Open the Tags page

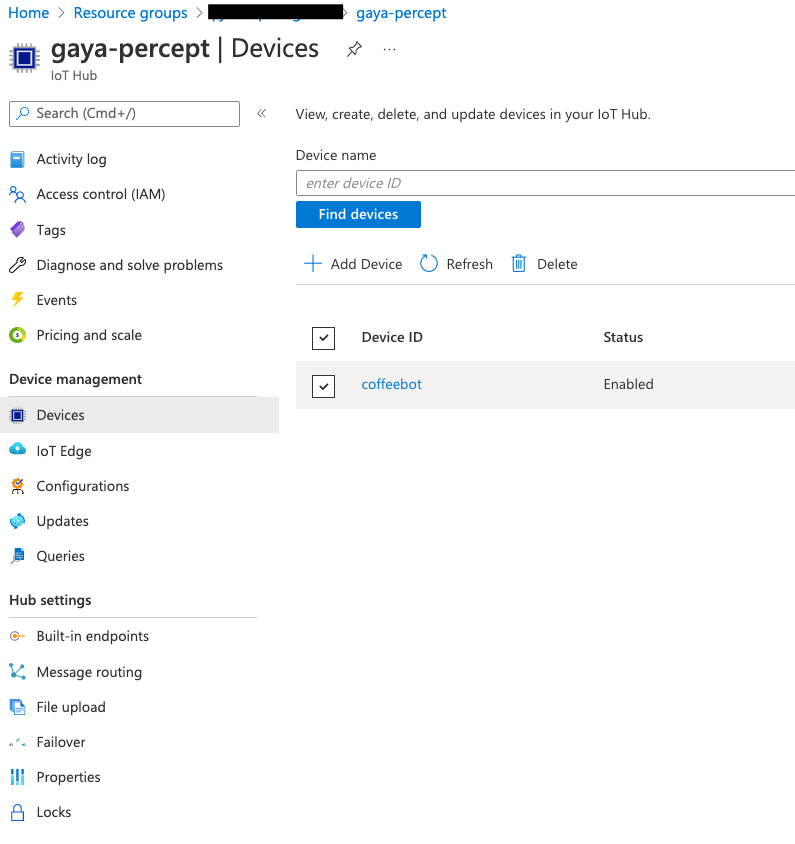point(51,230)
